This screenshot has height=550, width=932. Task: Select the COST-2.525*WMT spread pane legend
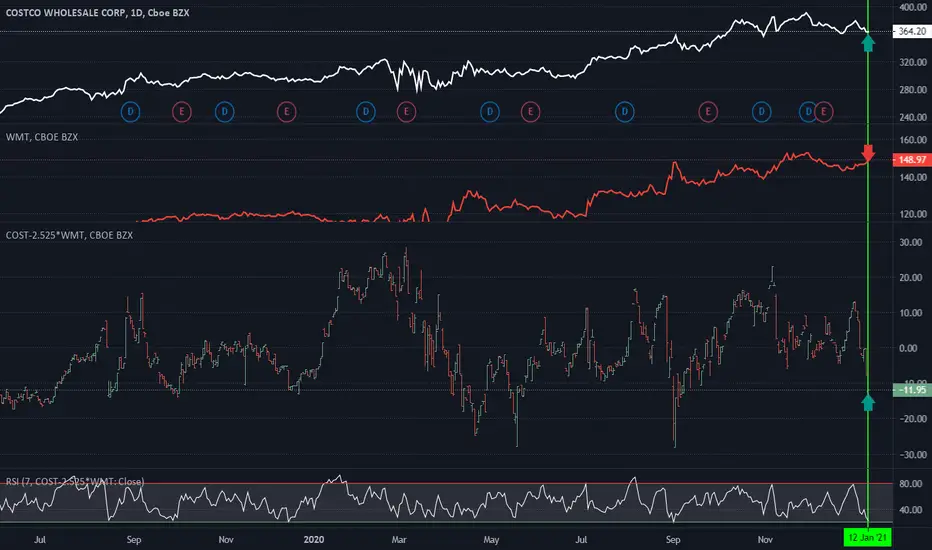[x=70, y=235]
